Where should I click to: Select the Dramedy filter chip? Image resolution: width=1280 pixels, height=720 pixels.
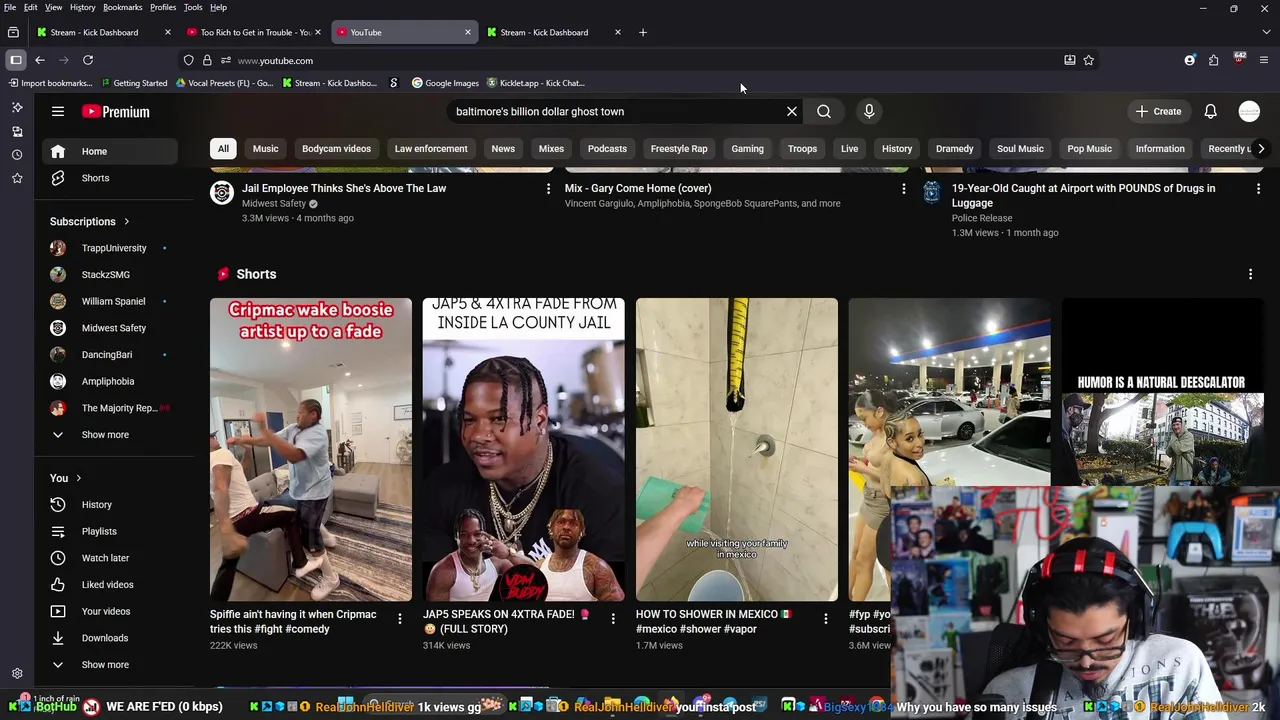954,149
